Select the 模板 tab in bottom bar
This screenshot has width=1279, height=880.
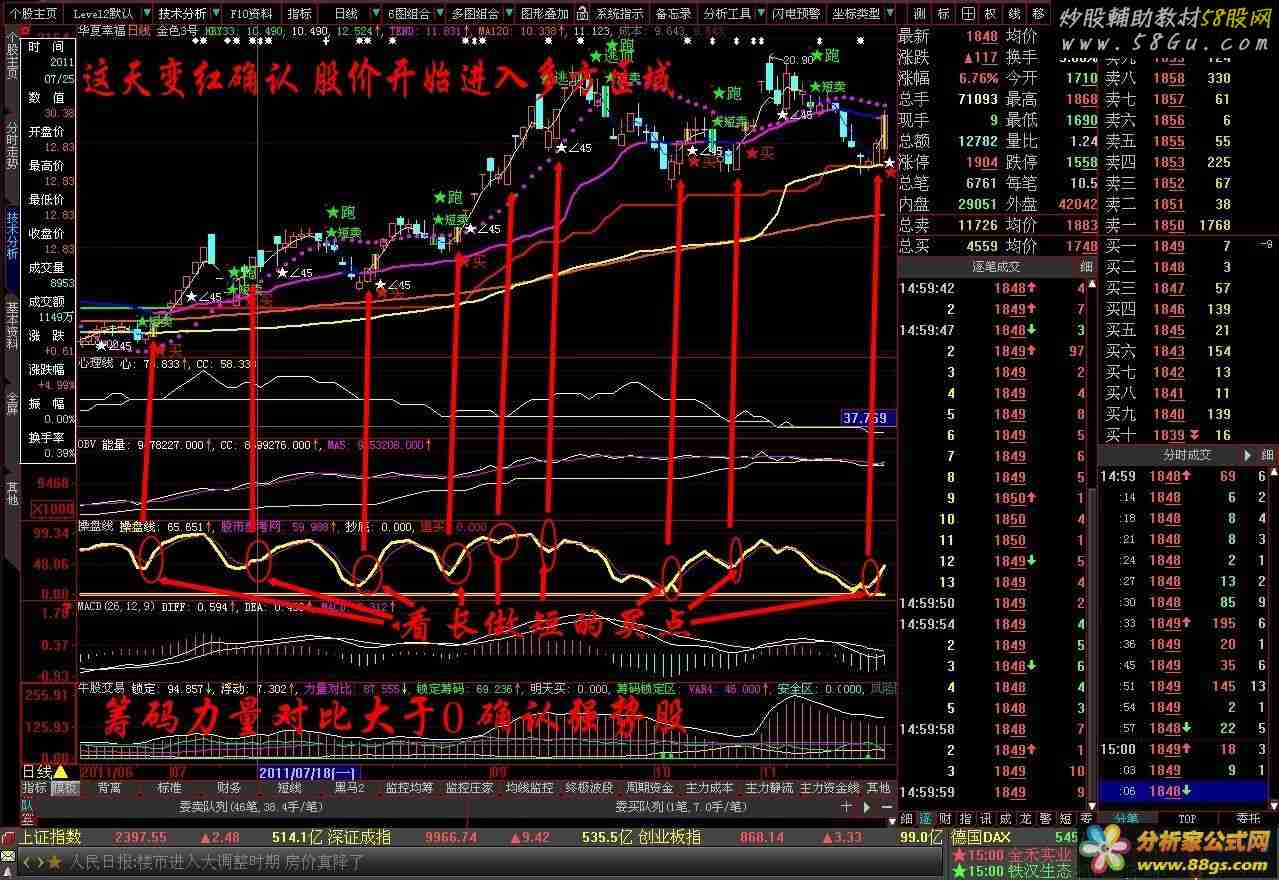tap(64, 788)
